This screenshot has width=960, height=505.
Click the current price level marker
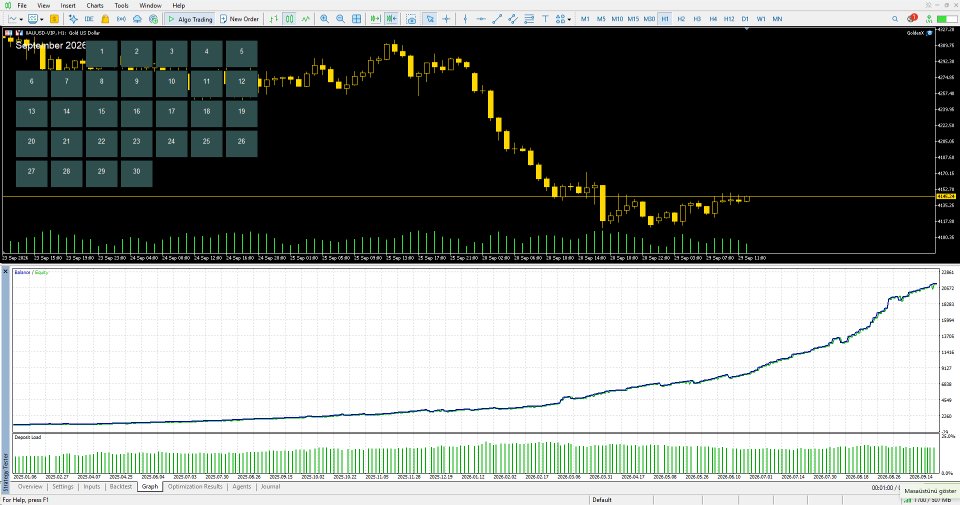[x=947, y=196]
